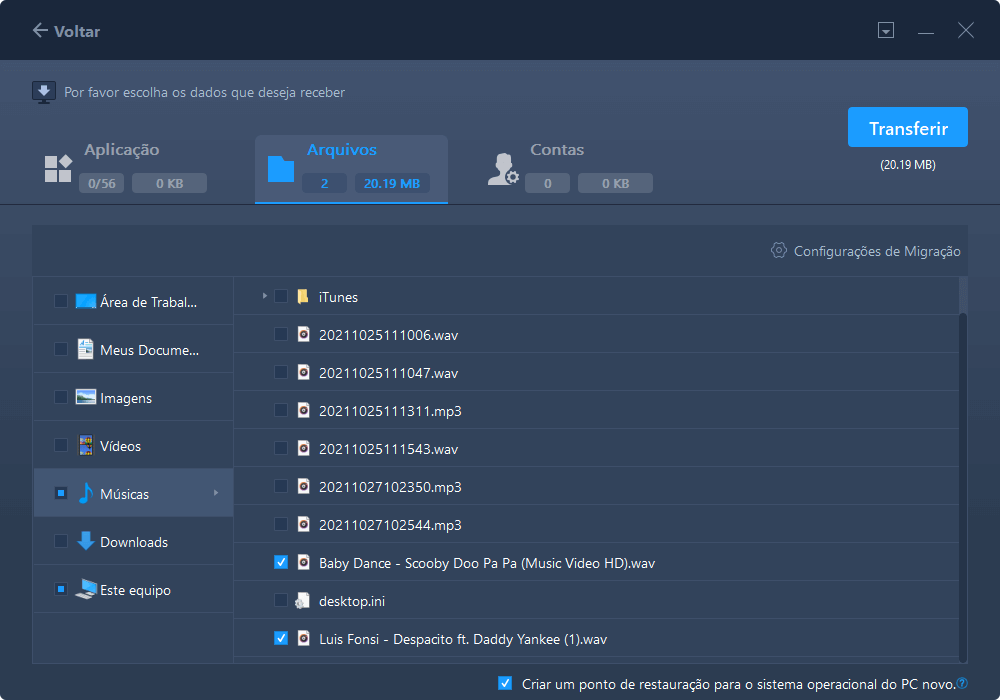
Task: Go back with the Voltar arrow
Action: (40, 30)
